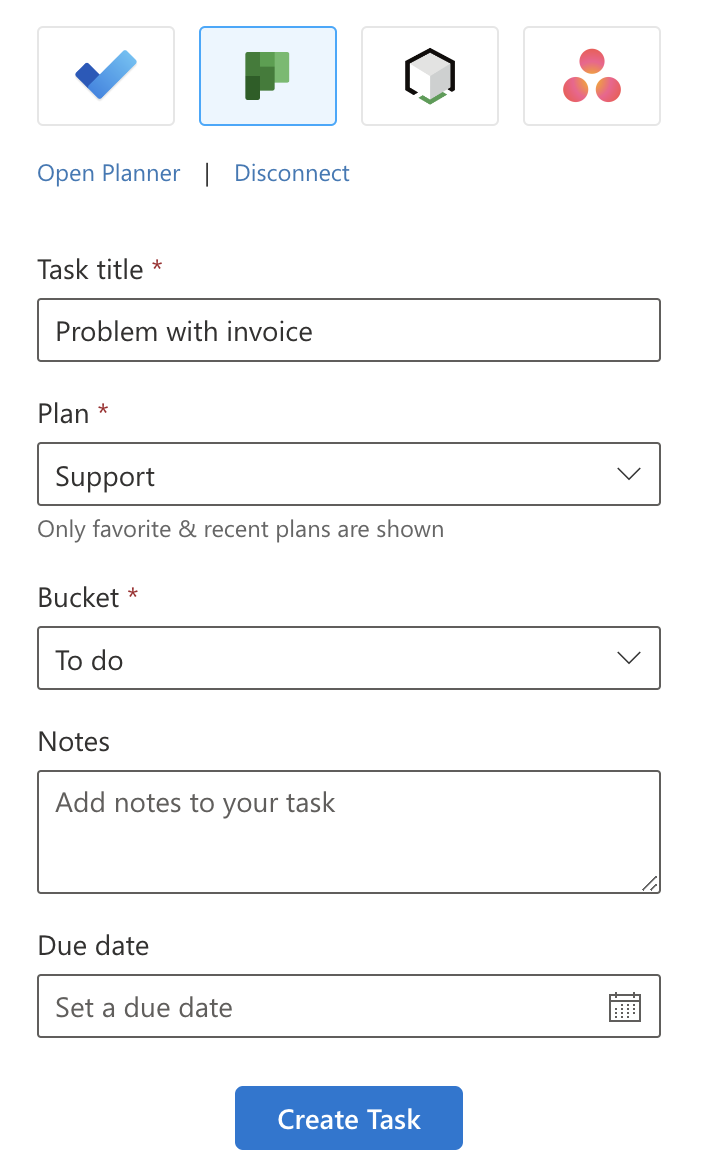Select the green Planner app icon

[268, 76]
